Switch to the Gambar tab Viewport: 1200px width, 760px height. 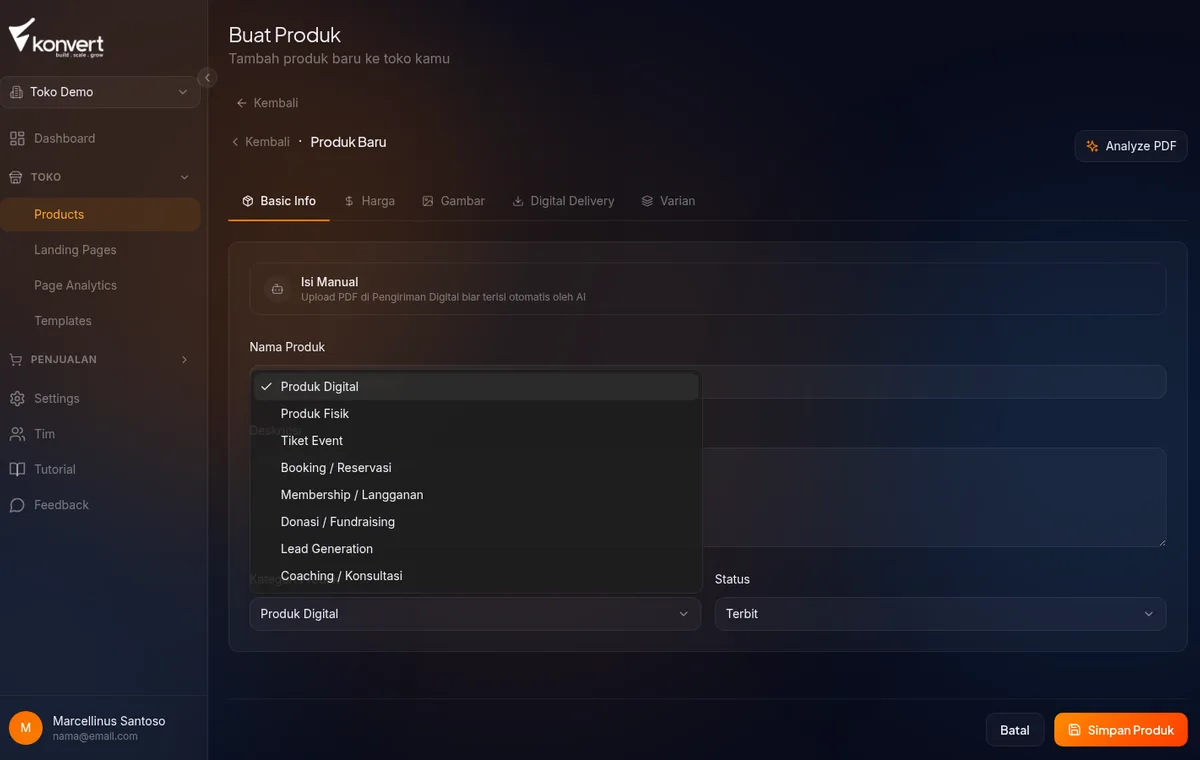tap(453, 201)
